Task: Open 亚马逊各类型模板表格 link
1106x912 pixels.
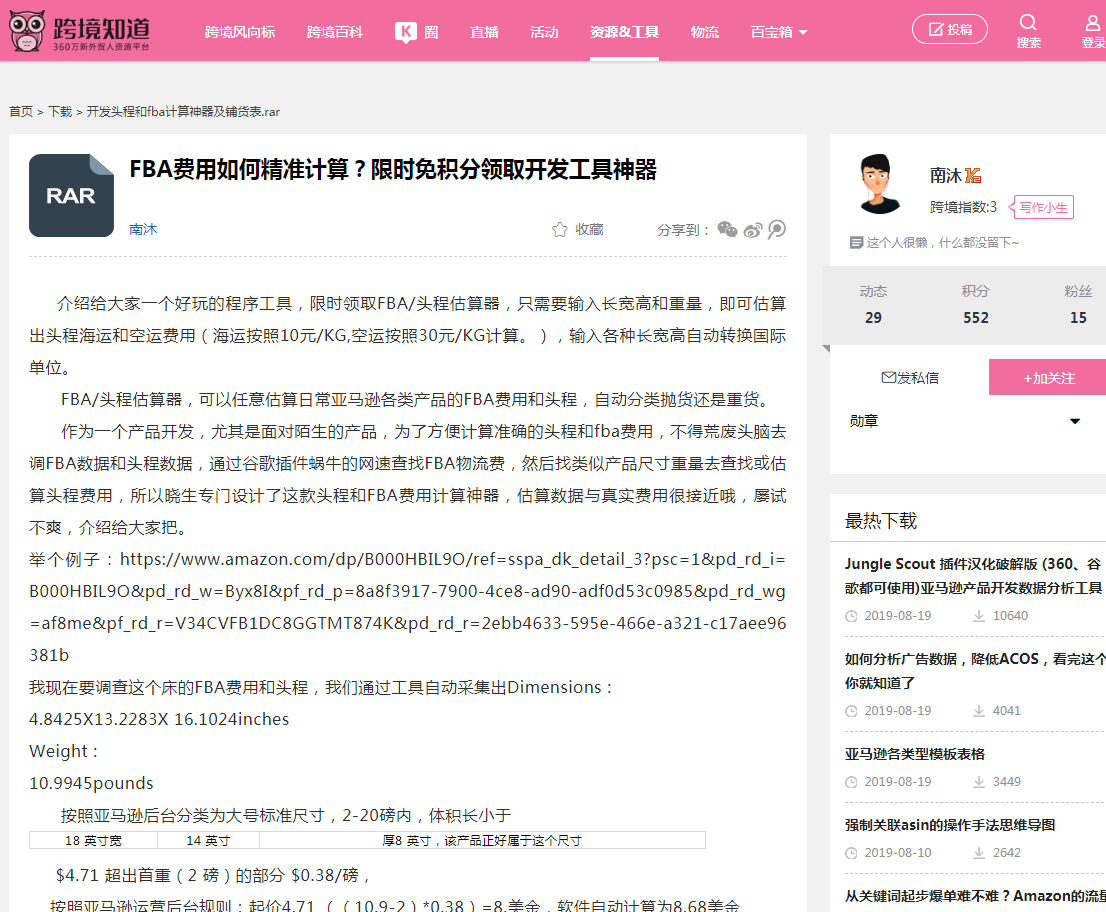Action: coord(915,754)
